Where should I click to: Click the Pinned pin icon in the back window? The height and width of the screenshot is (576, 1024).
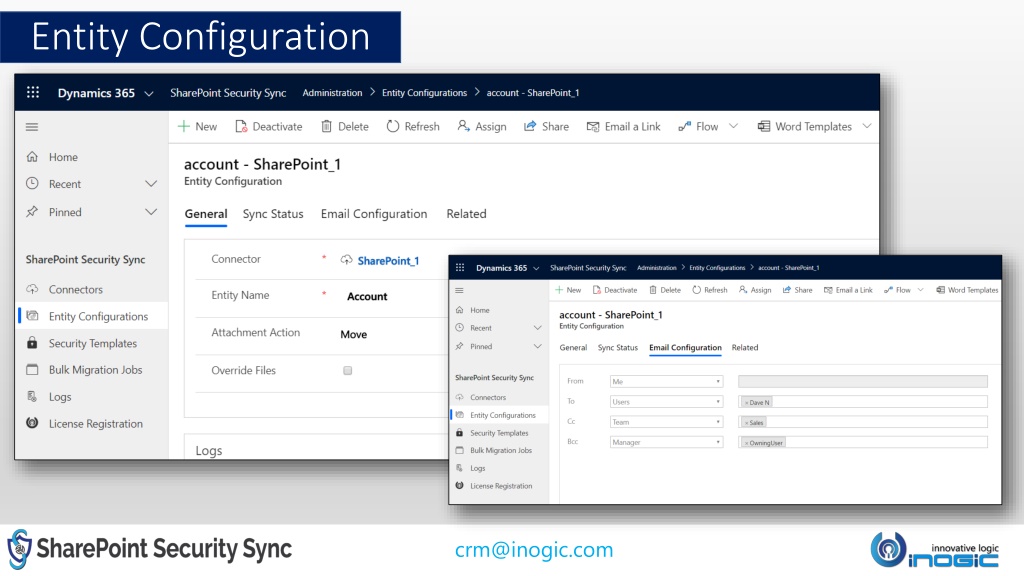[x=32, y=212]
